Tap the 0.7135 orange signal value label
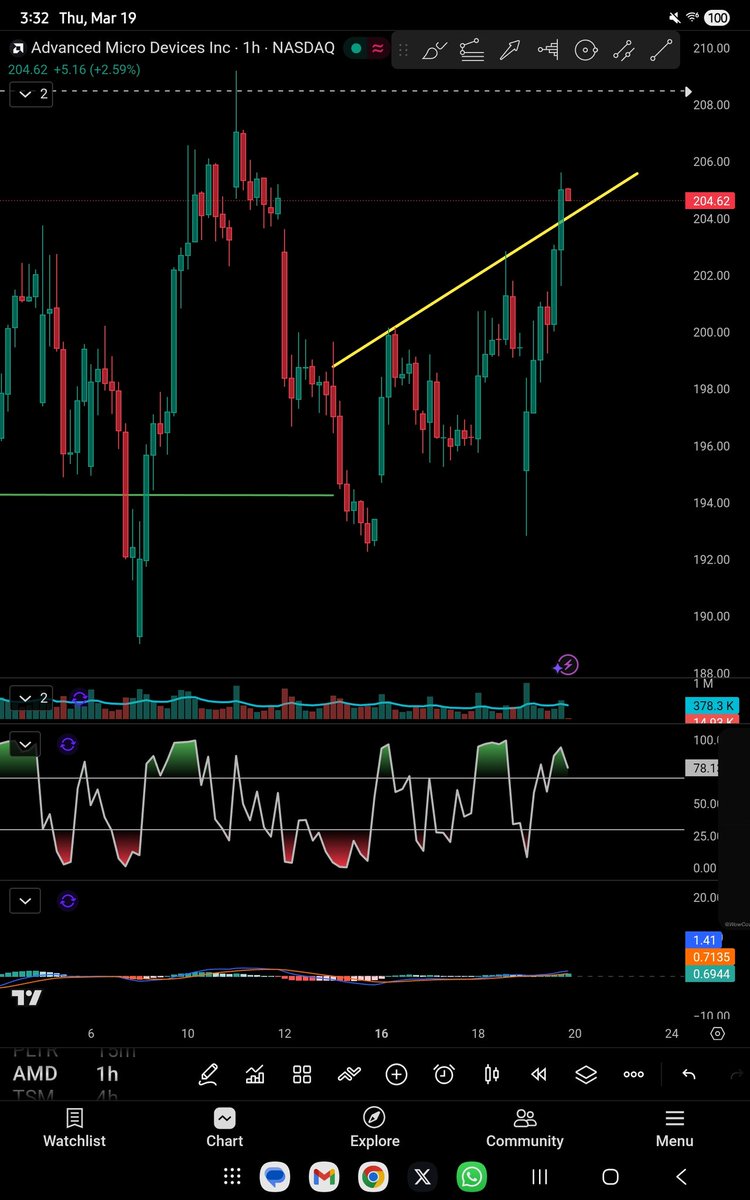This screenshot has width=750, height=1200. pyautogui.click(x=709, y=957)
